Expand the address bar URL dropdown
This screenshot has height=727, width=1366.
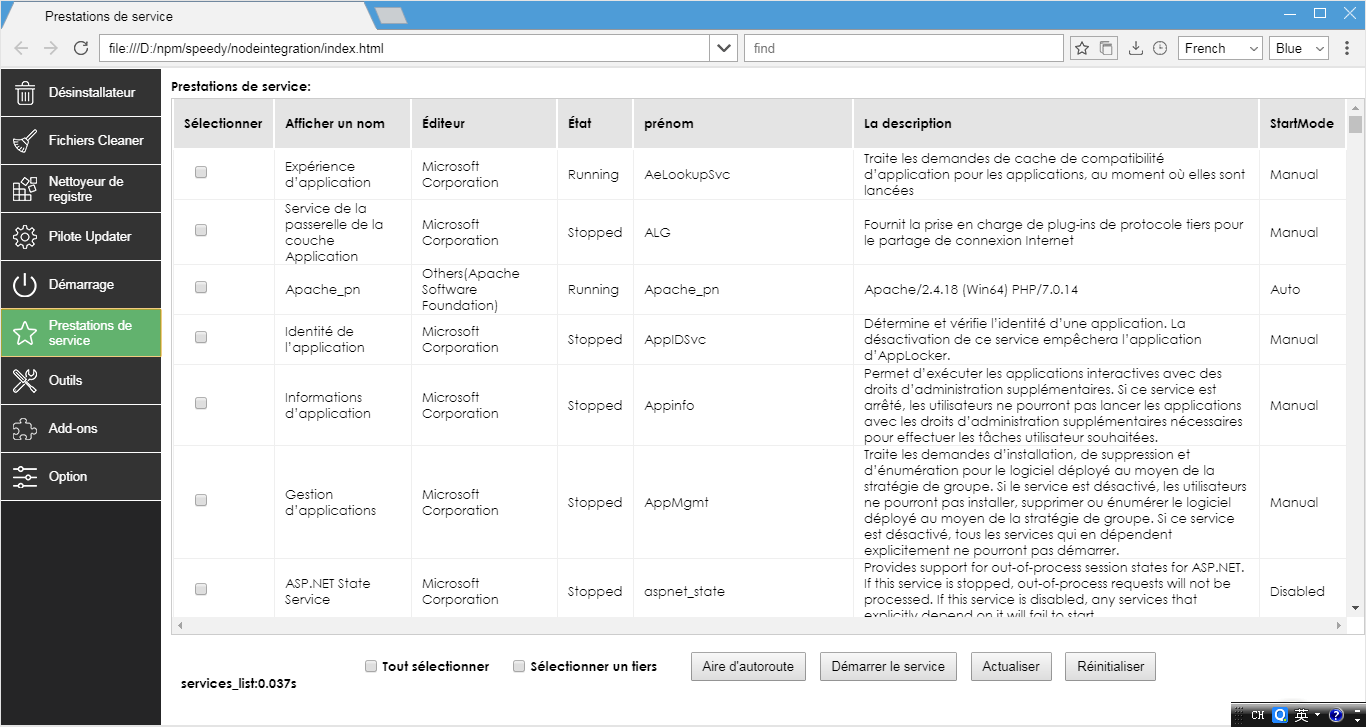coord(724,48)
